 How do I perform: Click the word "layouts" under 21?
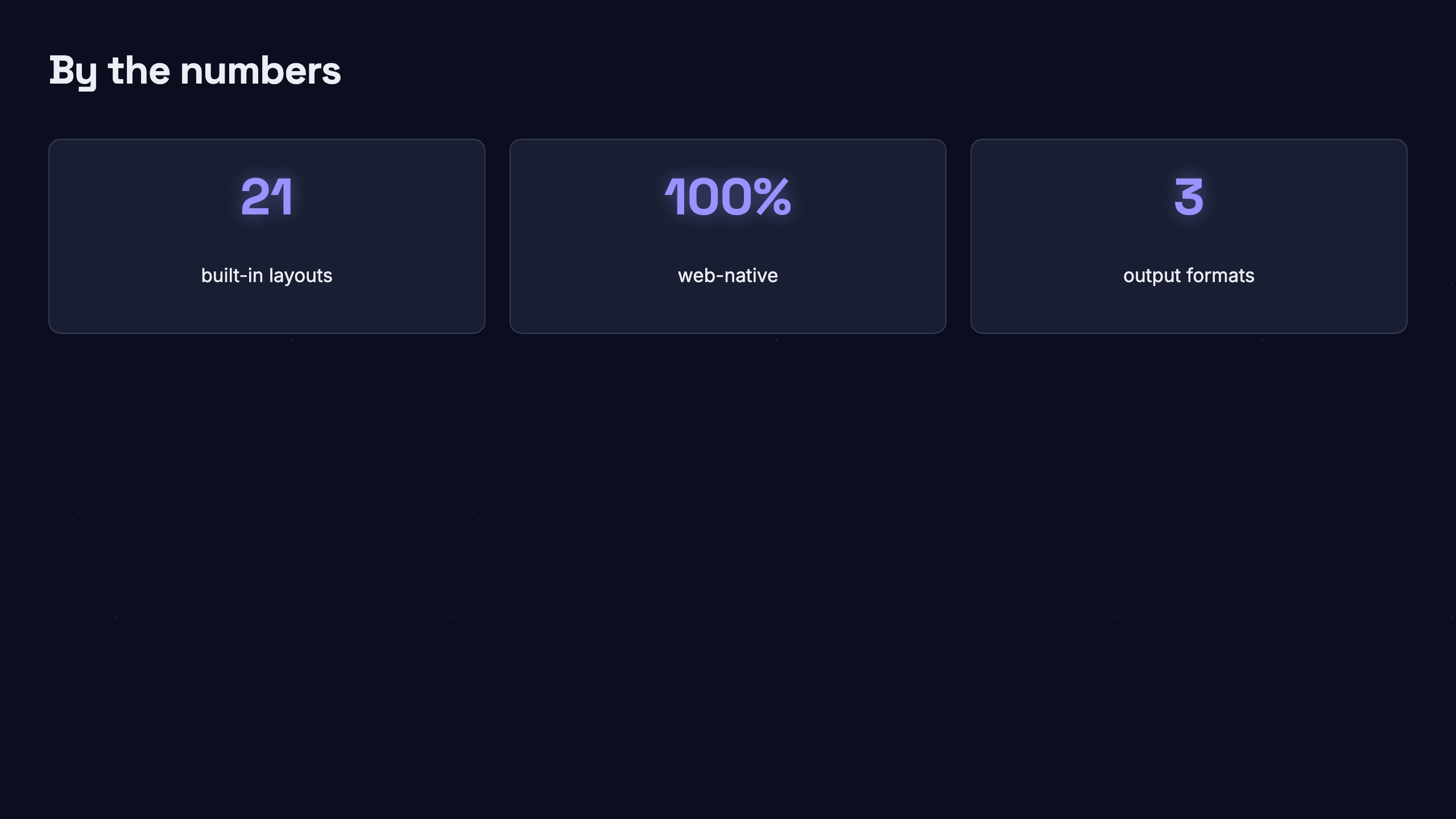pos(300,276)
